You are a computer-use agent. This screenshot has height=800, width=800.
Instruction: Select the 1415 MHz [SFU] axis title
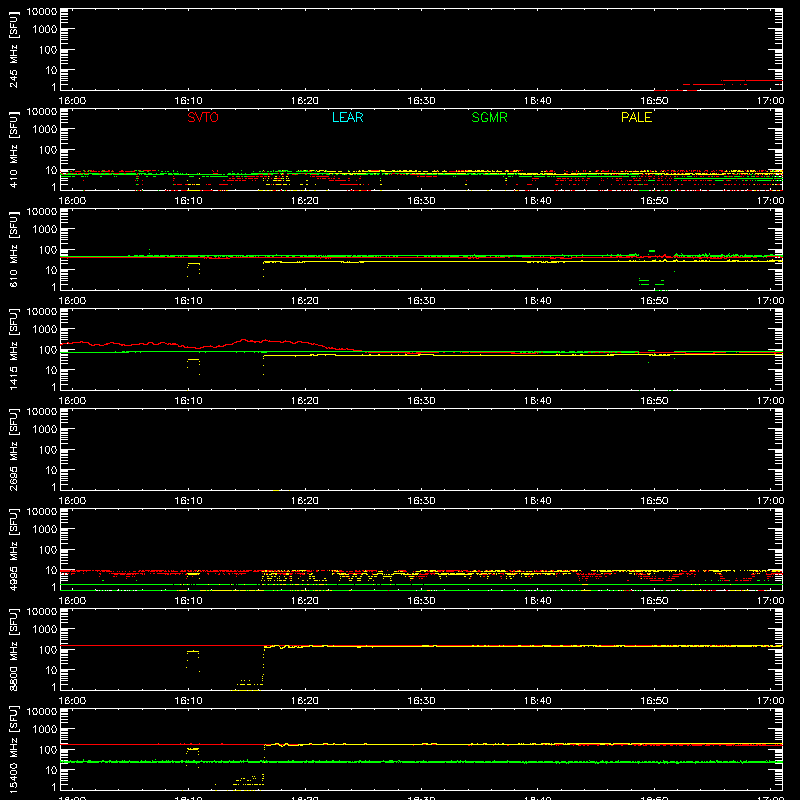(x=13, y=349)
